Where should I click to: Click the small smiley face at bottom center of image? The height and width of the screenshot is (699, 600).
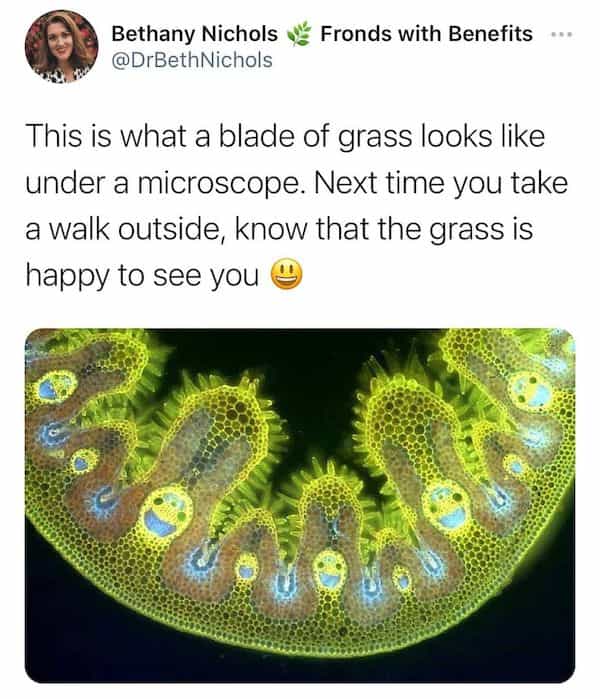[x=329, y=571]
